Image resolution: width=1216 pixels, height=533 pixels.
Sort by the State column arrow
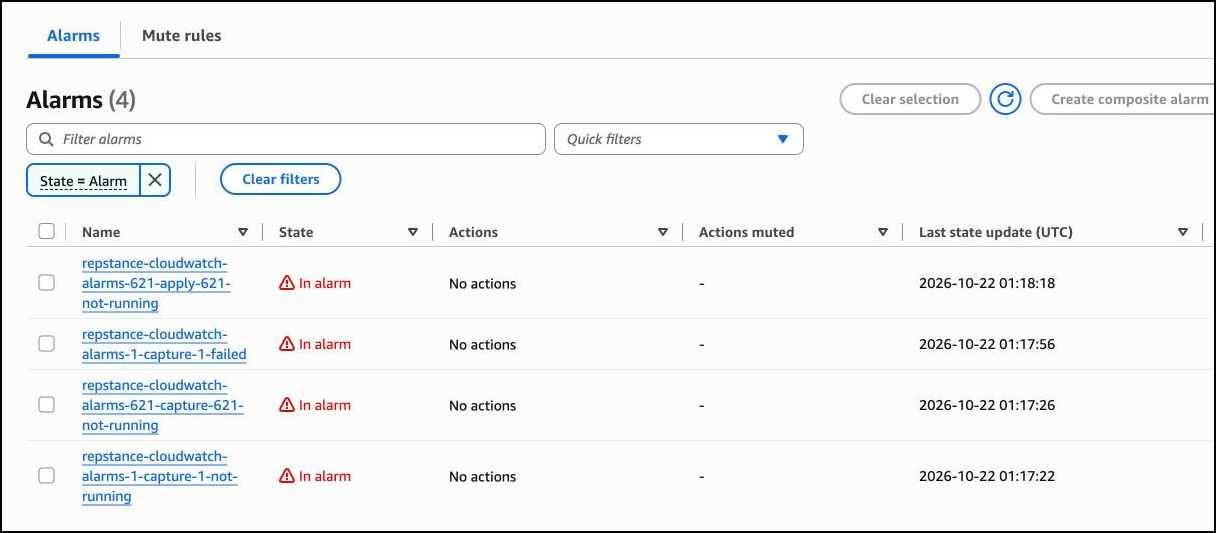tap(413, 232)
